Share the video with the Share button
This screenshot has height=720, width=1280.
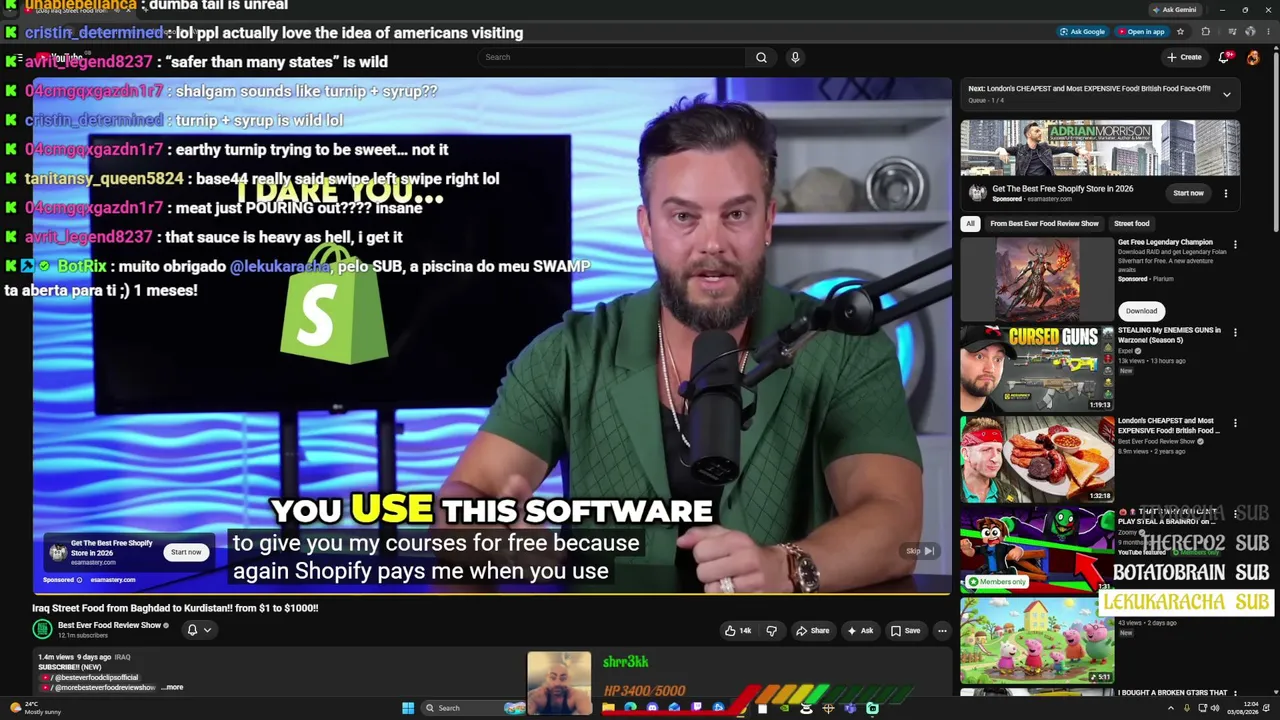click(x=812, y=631)
